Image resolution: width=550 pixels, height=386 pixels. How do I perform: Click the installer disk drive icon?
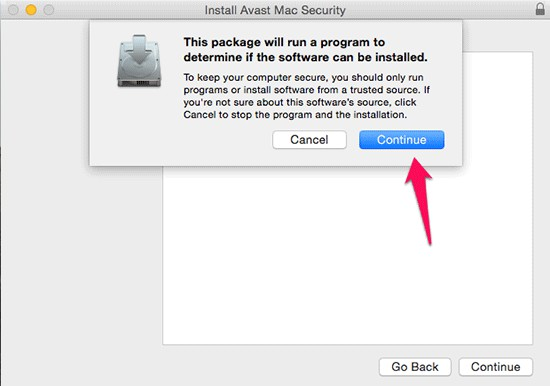[139, 61]
